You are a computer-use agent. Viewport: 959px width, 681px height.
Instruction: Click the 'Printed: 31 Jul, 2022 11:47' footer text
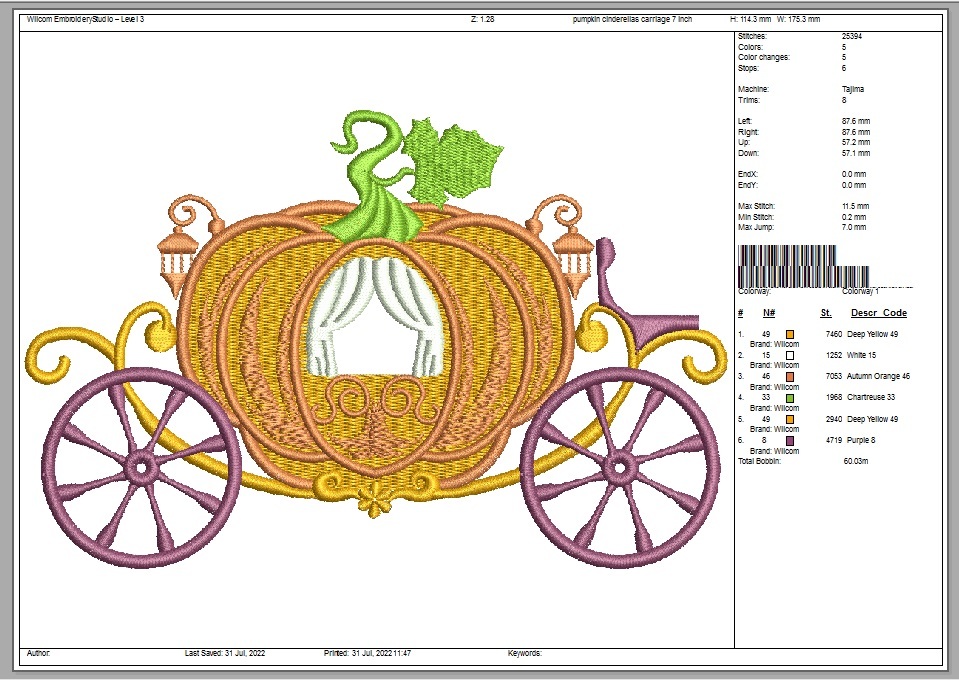coord(368,653)
